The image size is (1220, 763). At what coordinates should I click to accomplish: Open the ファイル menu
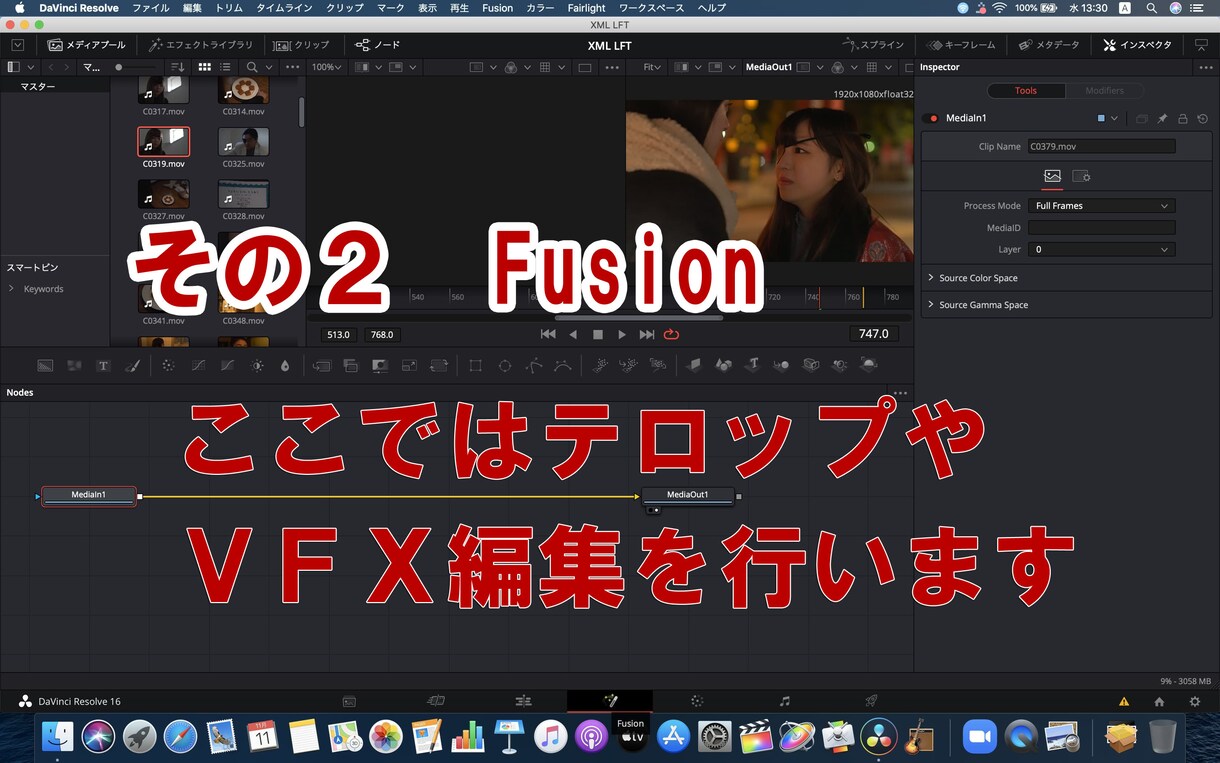pos(151,8)
